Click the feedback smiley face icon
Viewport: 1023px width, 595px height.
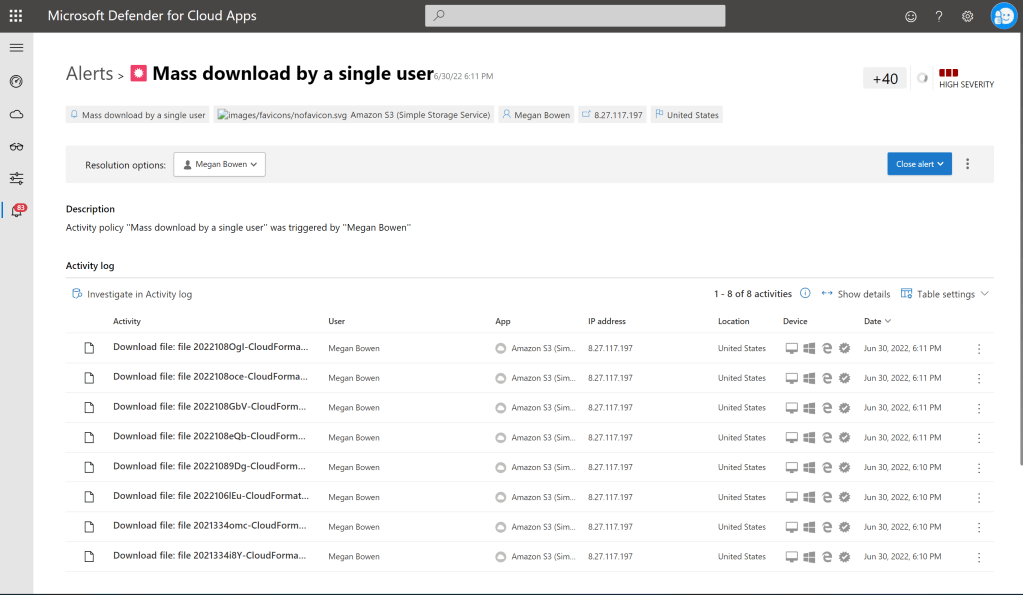coord(910,16)
